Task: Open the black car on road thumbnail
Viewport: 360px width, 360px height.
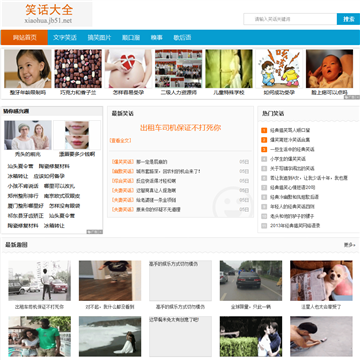Action: [251, 280]
